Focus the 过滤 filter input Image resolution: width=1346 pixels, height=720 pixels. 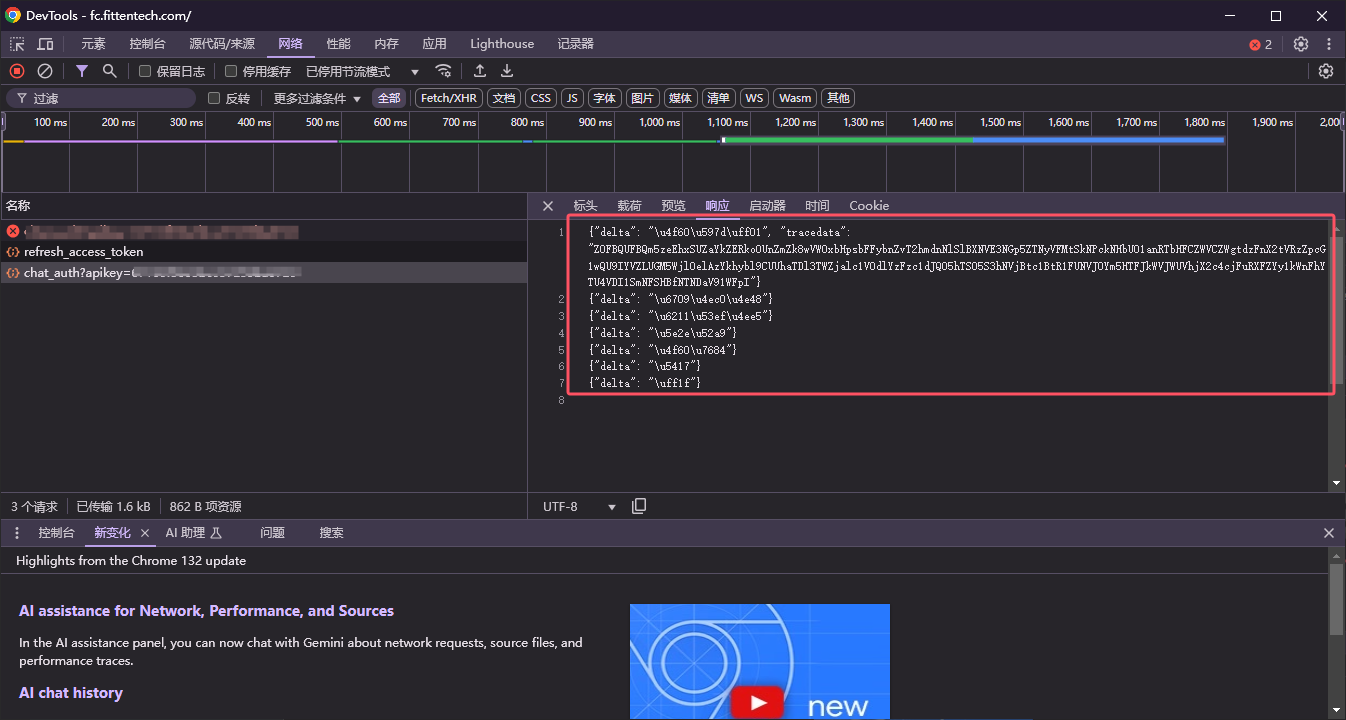click(101, 98)
